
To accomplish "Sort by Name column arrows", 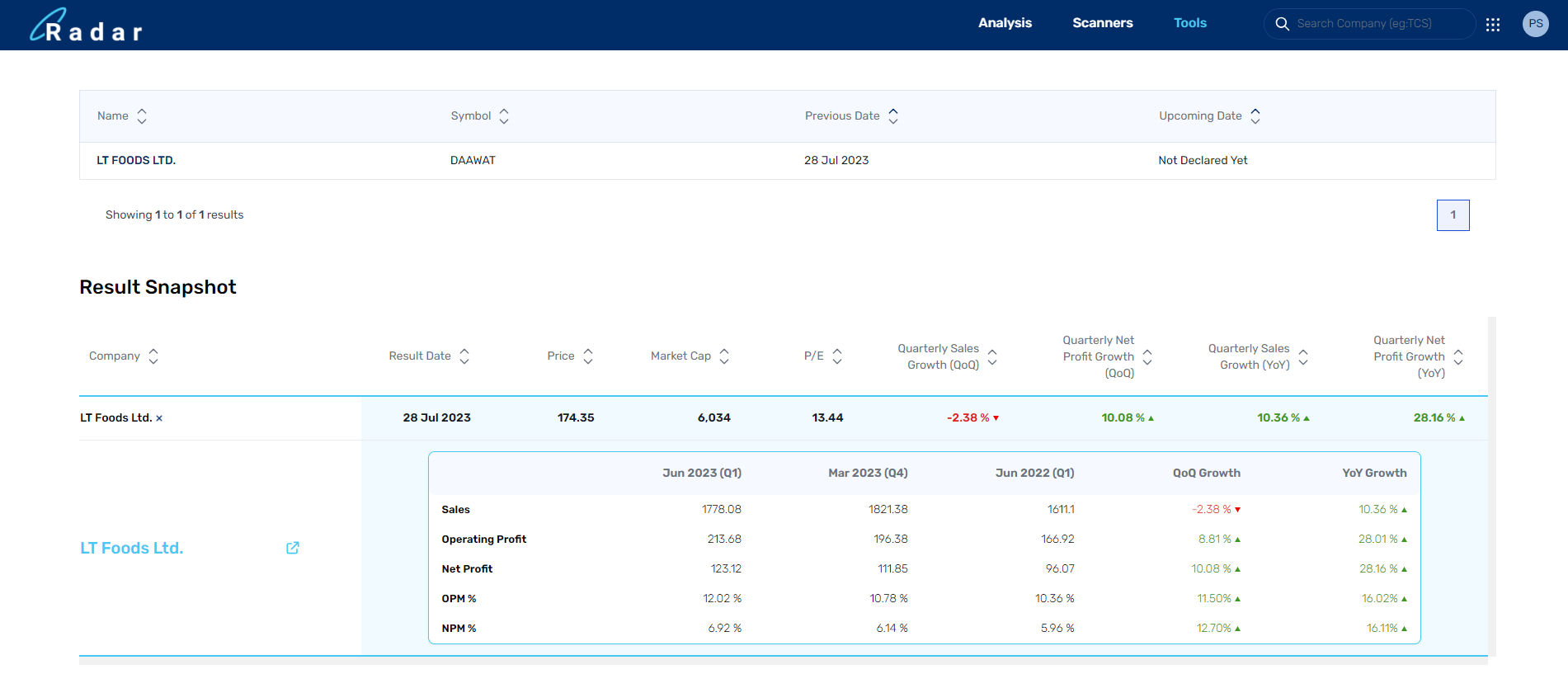I will pos(142,116).
